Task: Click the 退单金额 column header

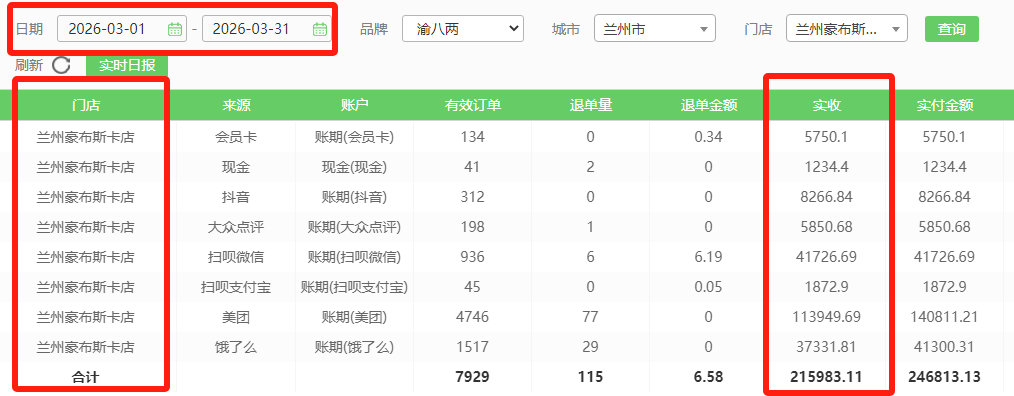Action: tap(709, 105)
